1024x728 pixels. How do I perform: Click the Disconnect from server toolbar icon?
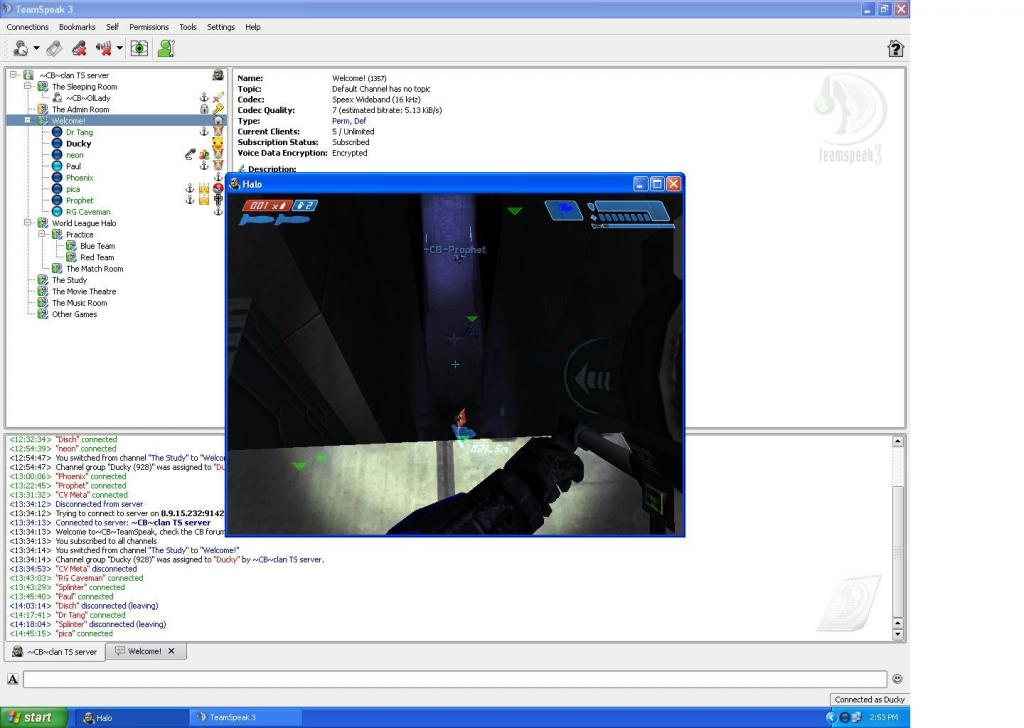[54, 48]
